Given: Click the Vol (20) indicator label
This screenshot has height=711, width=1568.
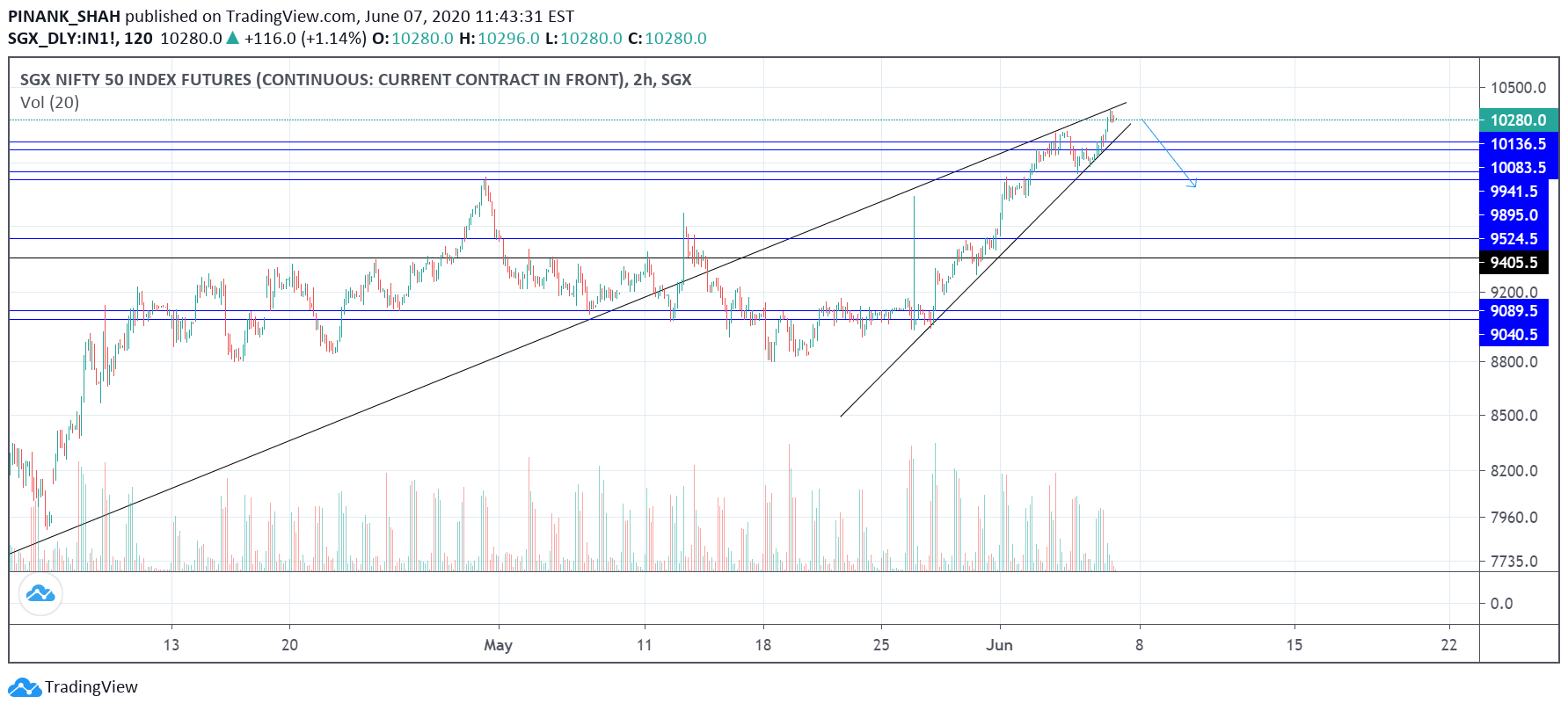Looking at the screenshot, I should (49, 103).
